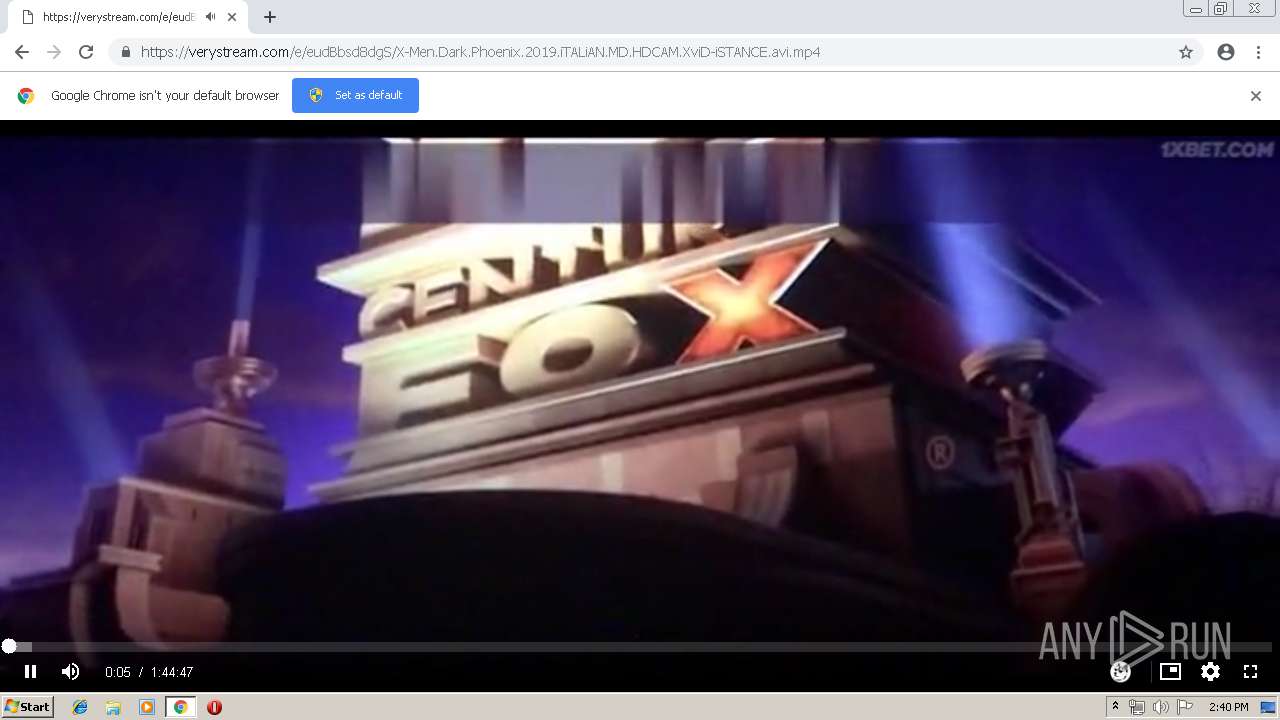This screenshot has height=720, width=1280.
Task: Open system volume tray icon
Action: coord(1160,707)
